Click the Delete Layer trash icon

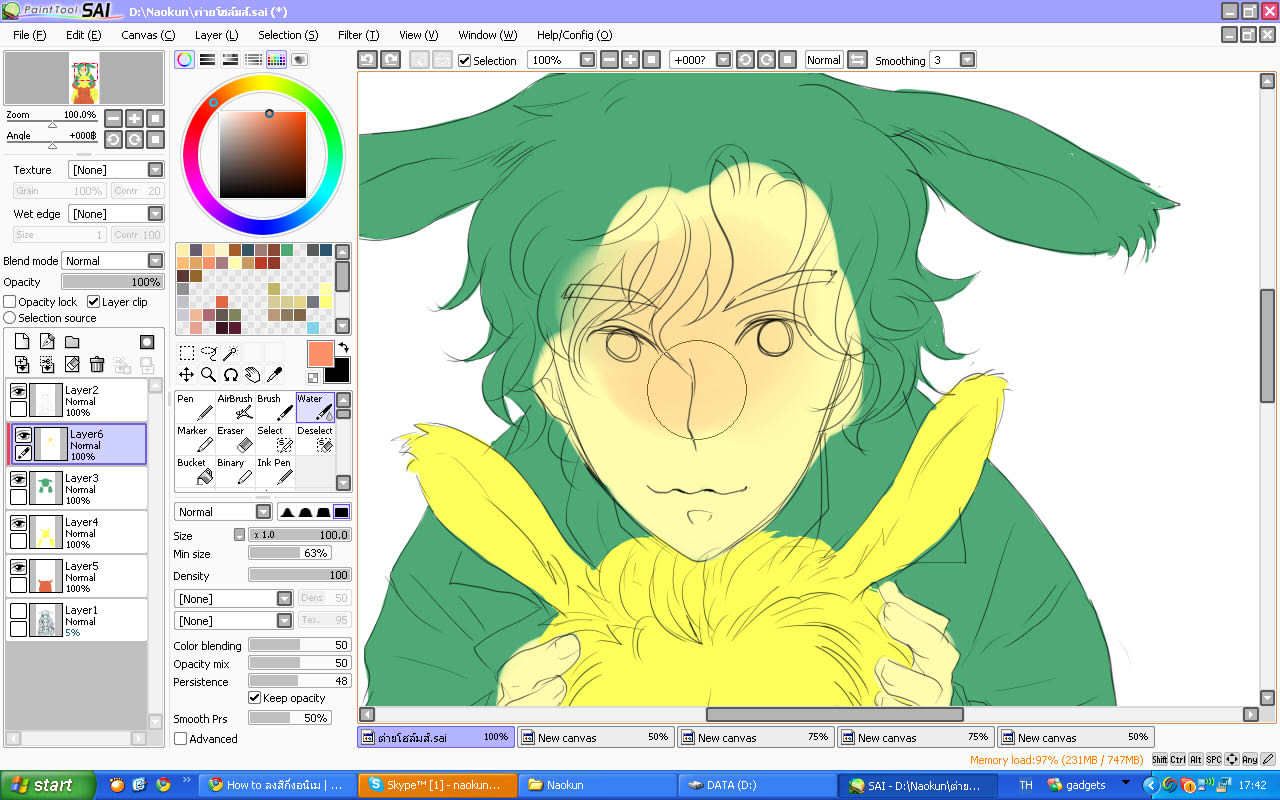97,365
